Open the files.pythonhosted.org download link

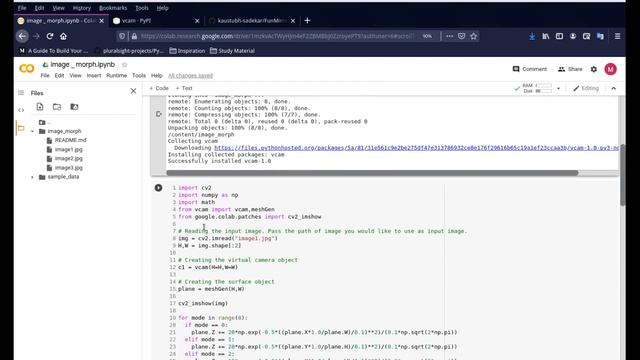[416, 148]
